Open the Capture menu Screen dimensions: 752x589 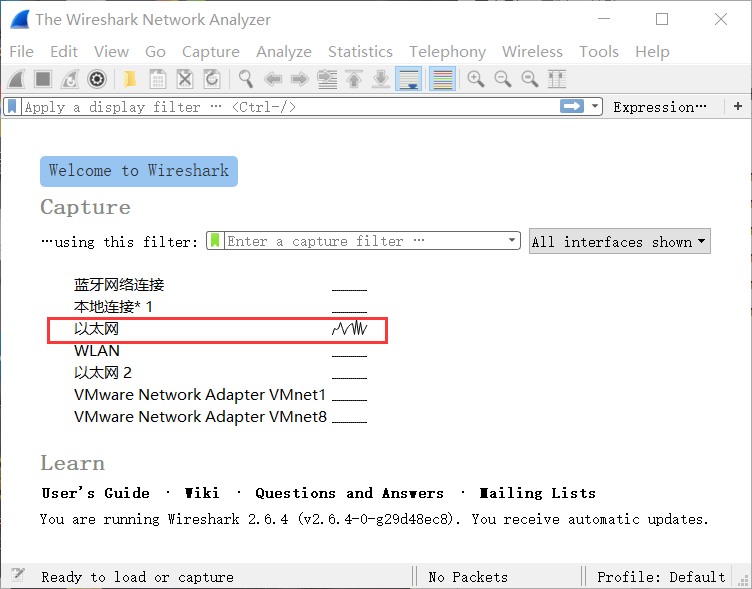click(x=211, y=51)
